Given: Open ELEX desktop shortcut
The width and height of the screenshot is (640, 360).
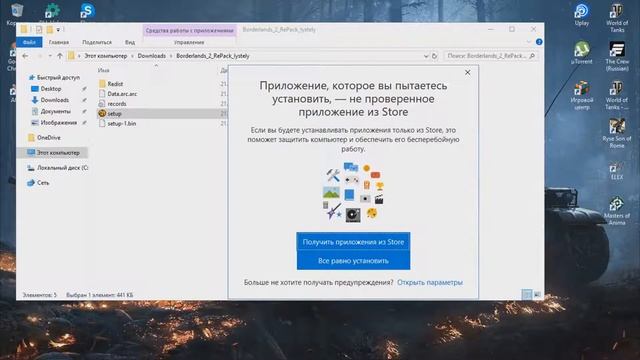Looking at the screenshot, I should (x=617, y=171).
